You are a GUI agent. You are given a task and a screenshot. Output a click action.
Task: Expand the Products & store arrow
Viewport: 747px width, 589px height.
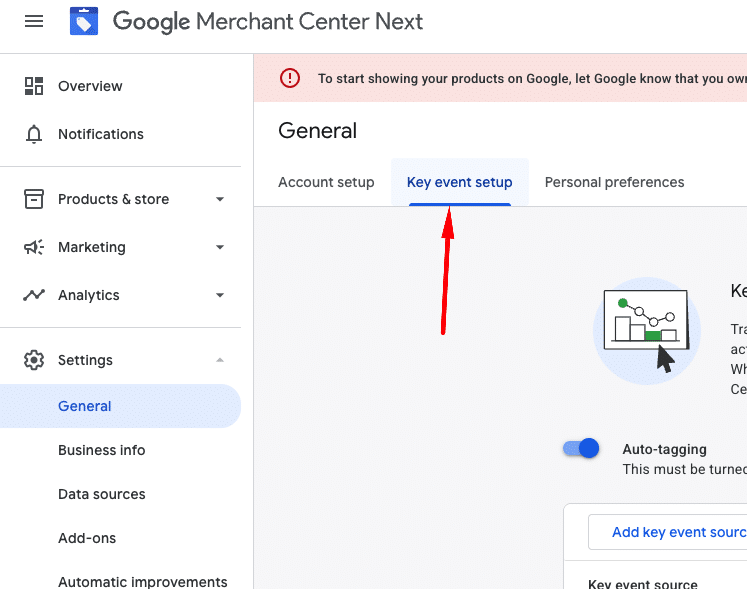click(220, 199)
